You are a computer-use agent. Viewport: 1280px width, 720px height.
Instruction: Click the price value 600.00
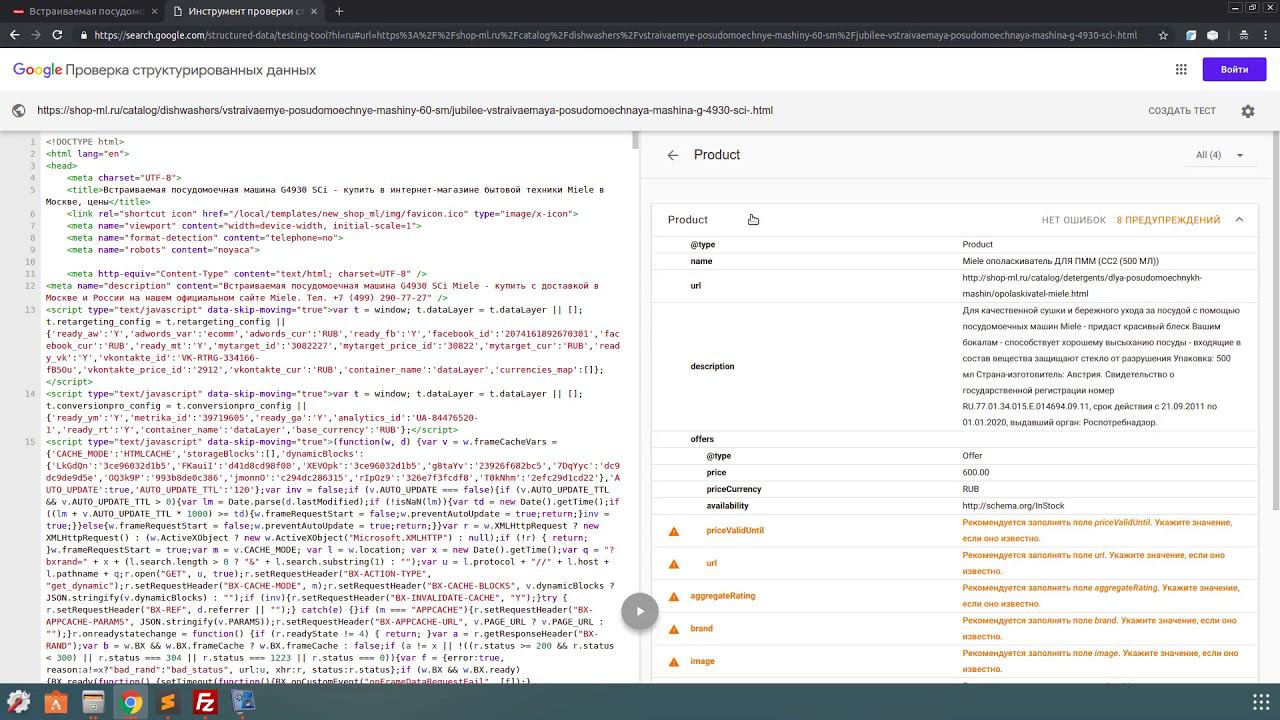click(x=975, y=473)
